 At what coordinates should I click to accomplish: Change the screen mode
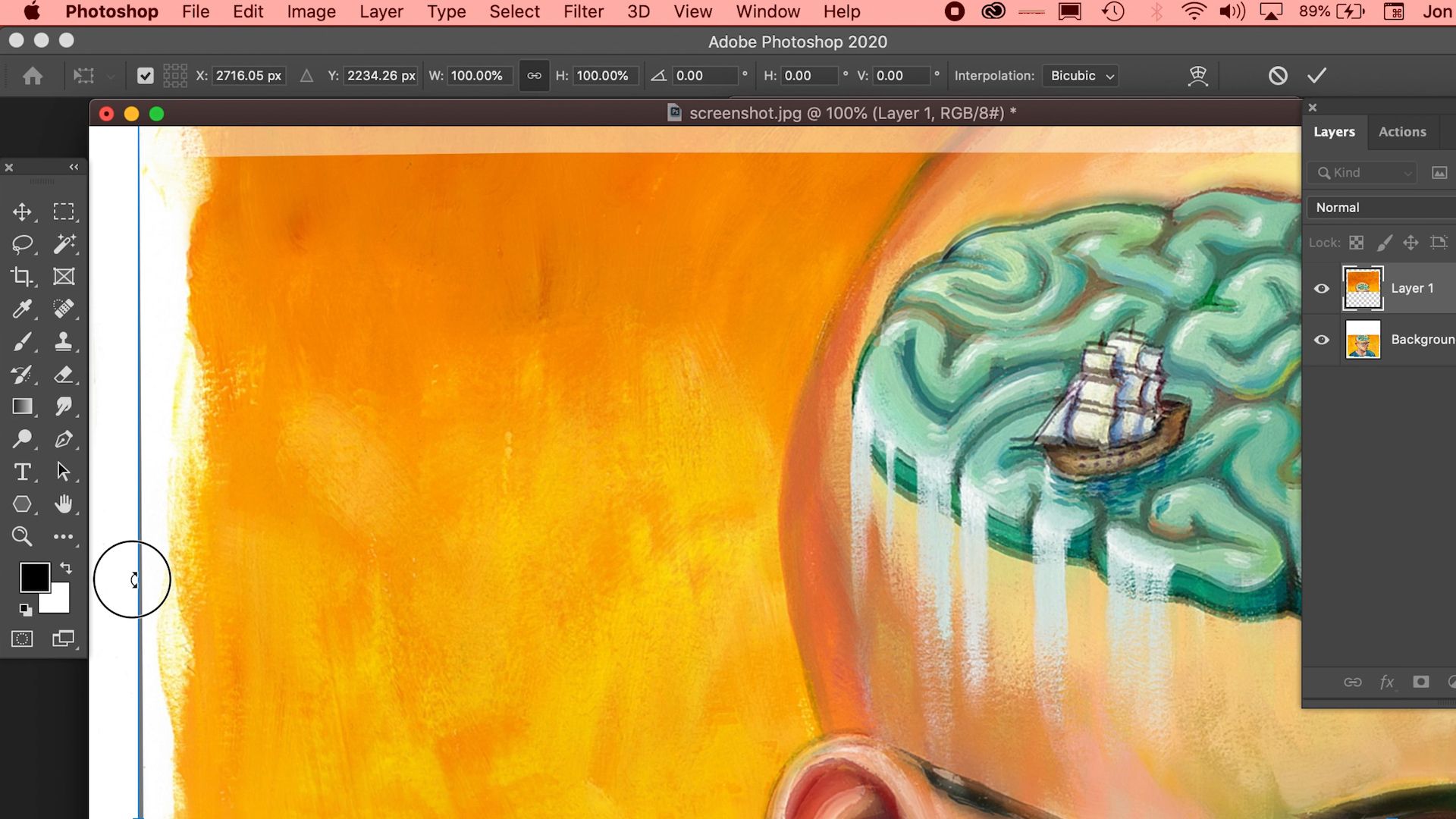point(64,639)
